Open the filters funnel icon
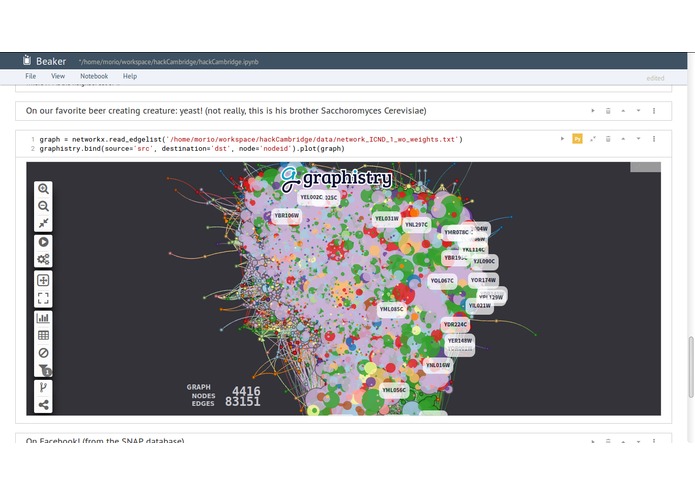 44,370
